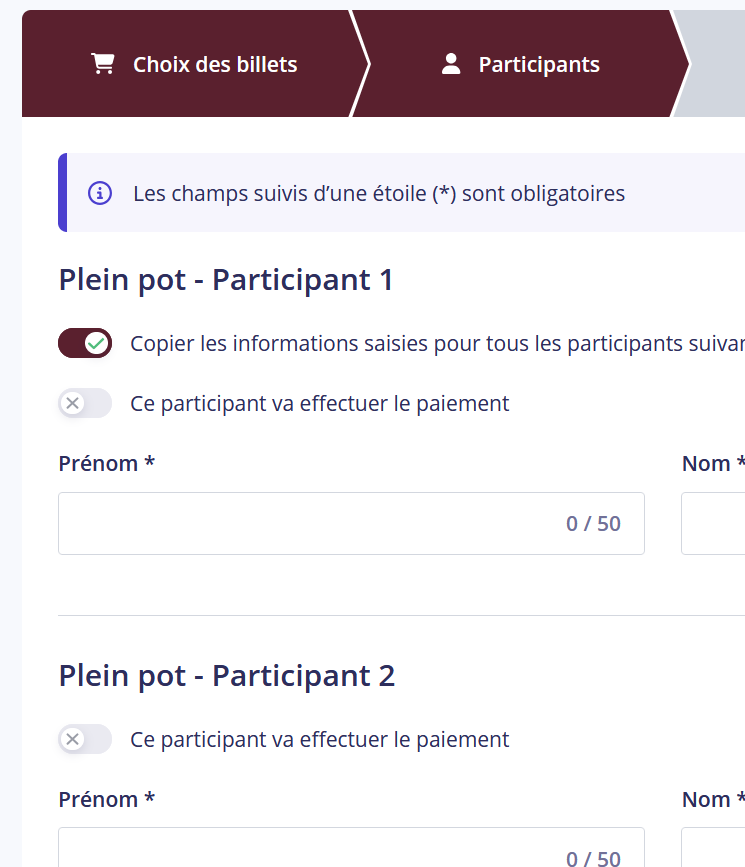Click the Plein pot - Participant 2 heading
This screenshot has height=867, width=745.
(226, 675)
